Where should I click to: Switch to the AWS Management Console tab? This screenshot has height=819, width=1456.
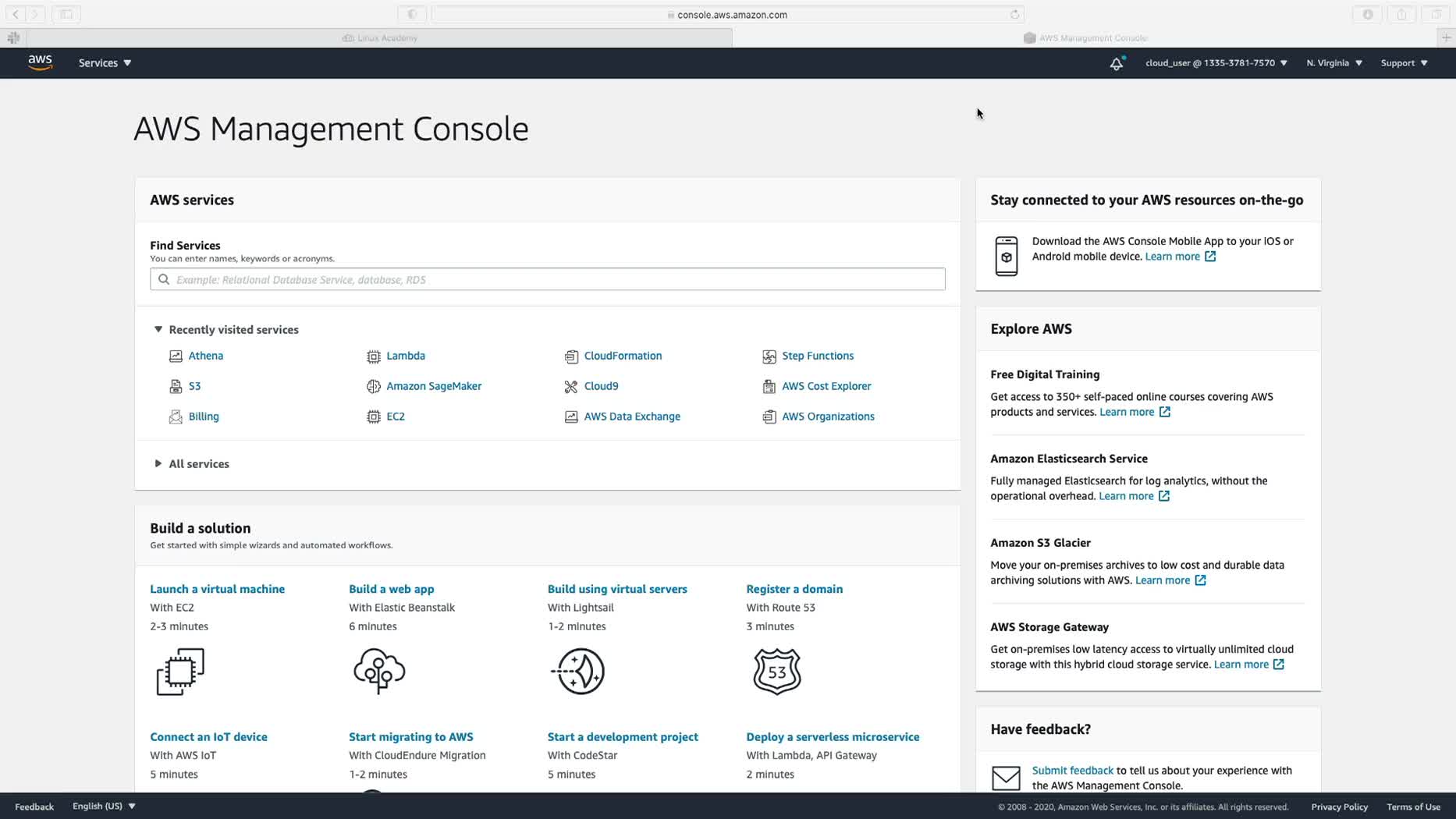coord(1085,37)
